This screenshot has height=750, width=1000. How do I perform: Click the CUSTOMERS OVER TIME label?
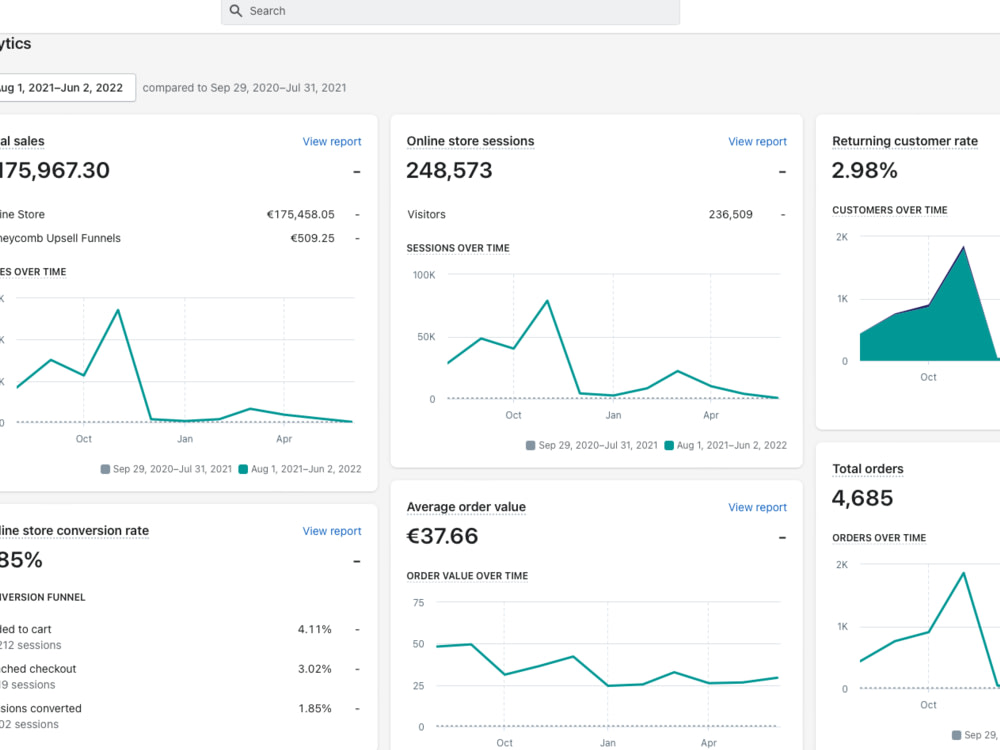[x=890, y=210]
